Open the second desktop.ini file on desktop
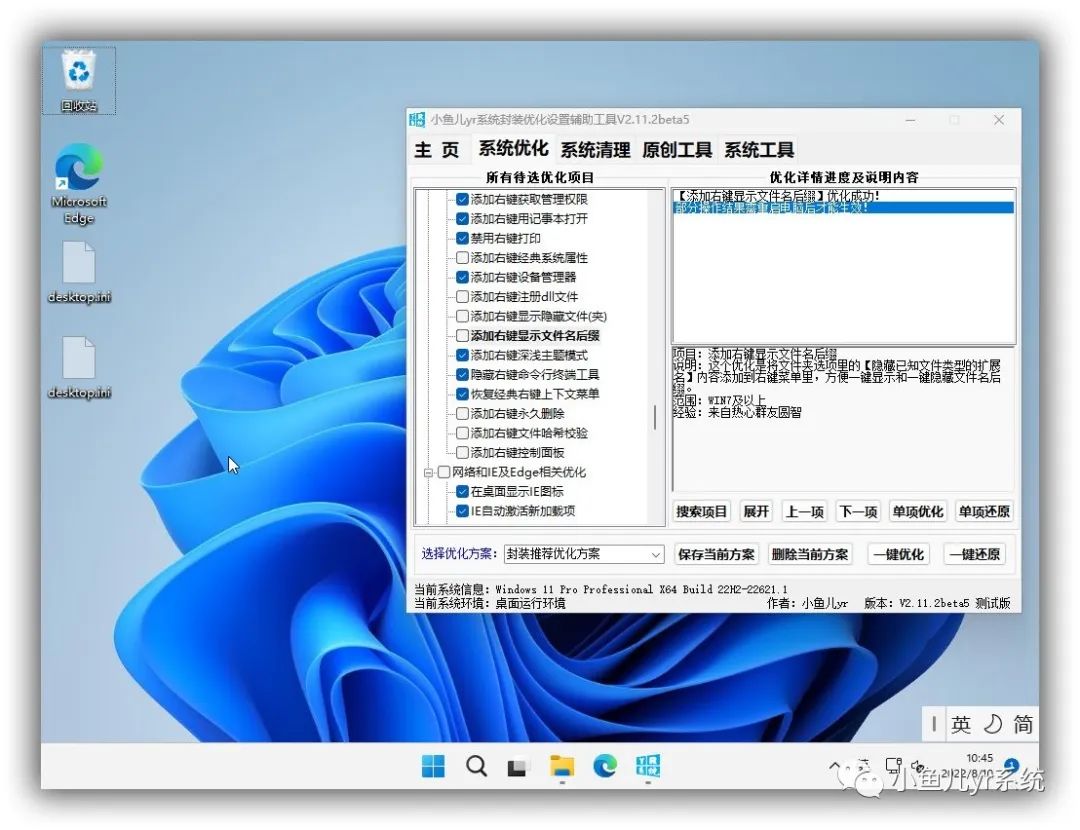Screen dimensions: 1080x830 79,369
